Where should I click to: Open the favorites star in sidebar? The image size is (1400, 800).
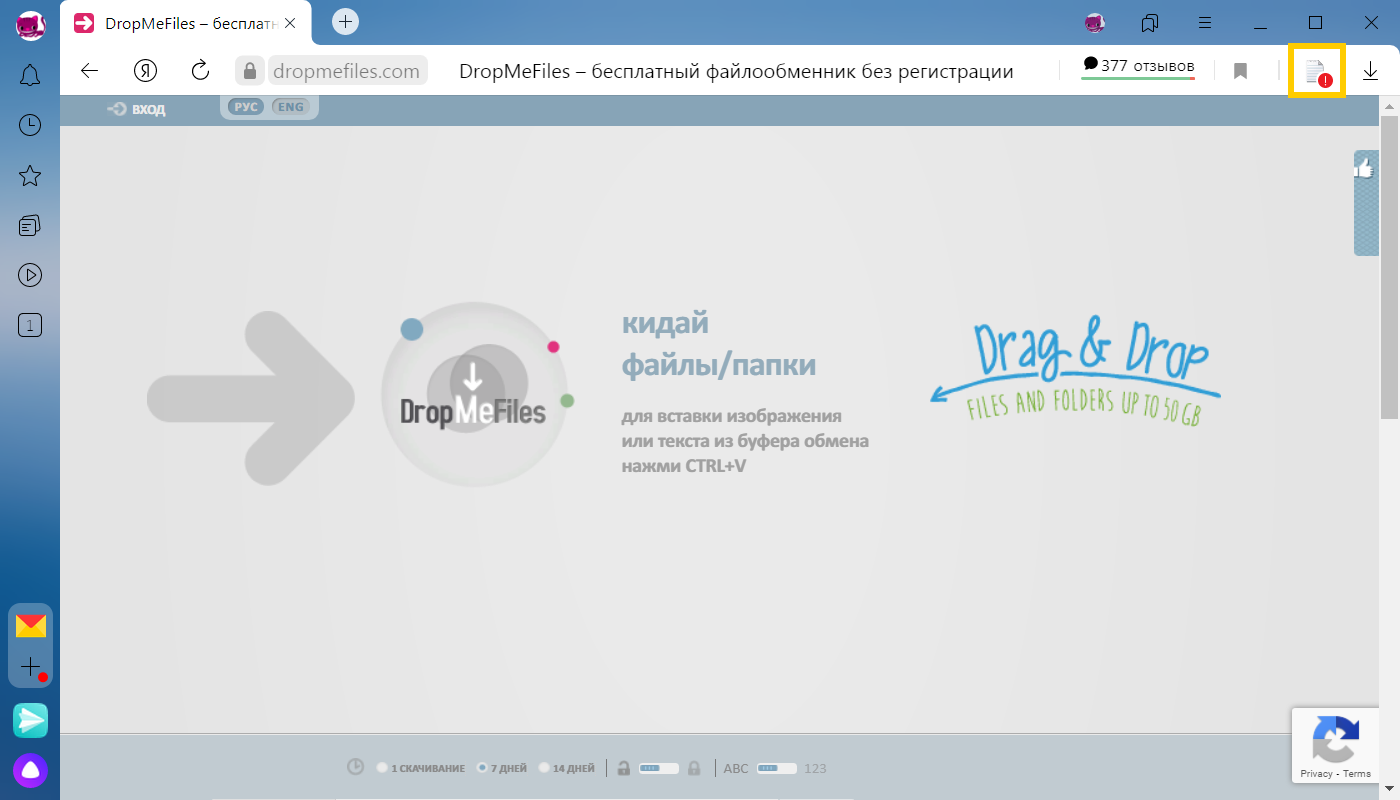[30, 176]
